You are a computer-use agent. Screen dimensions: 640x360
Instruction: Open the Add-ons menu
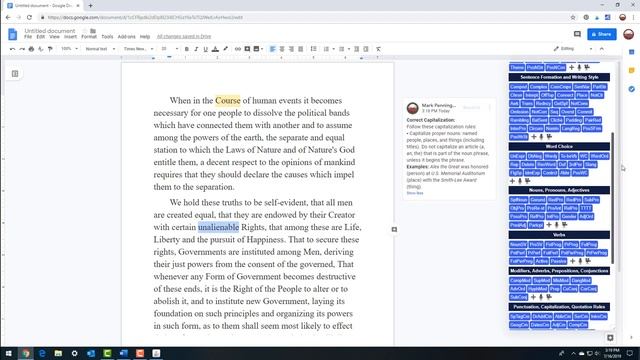click(x=127, y=37)
